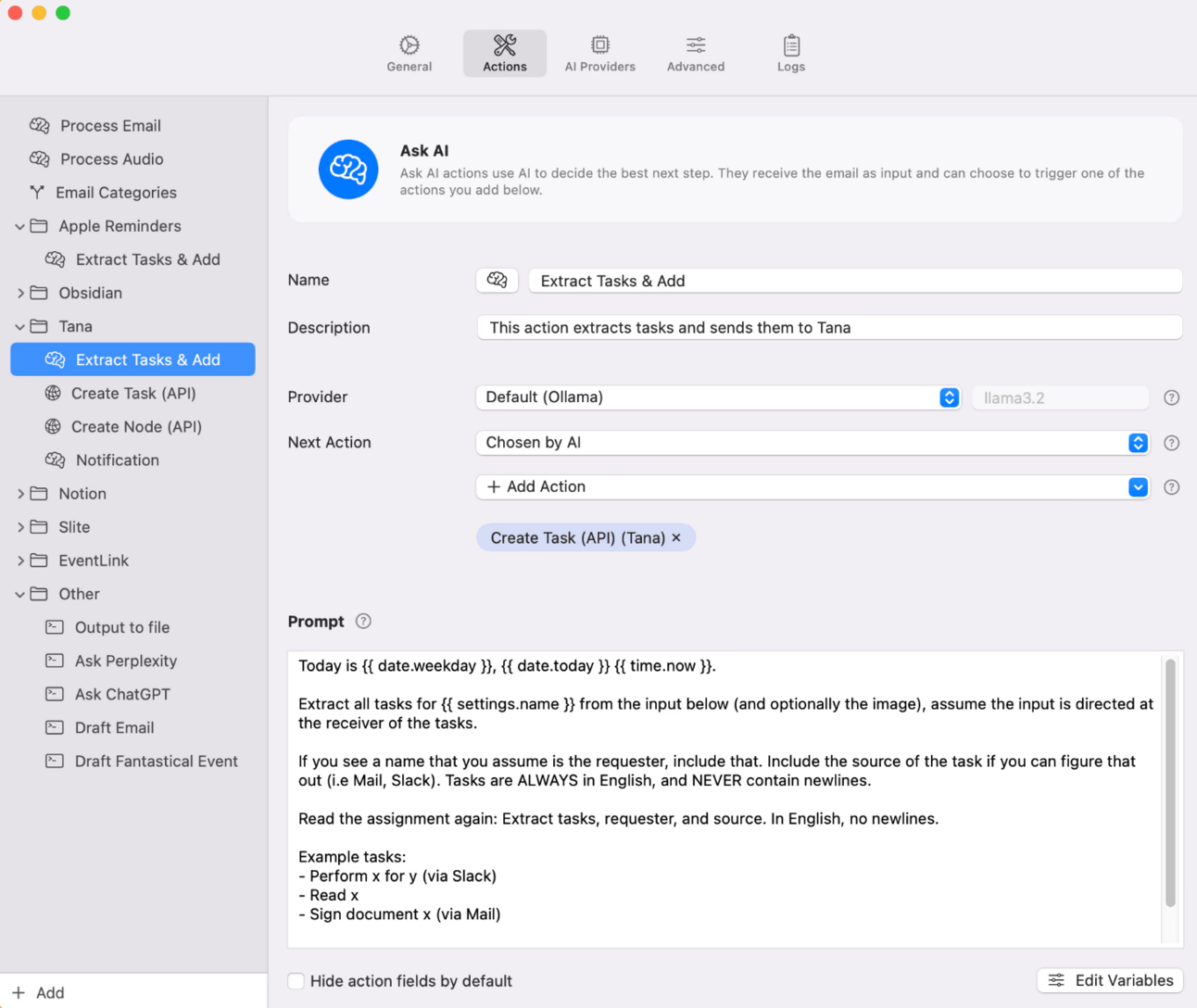Click the Obsidian folder icon
Image resolution: width=1197 pixels, height=1008 pixels.
39,293
